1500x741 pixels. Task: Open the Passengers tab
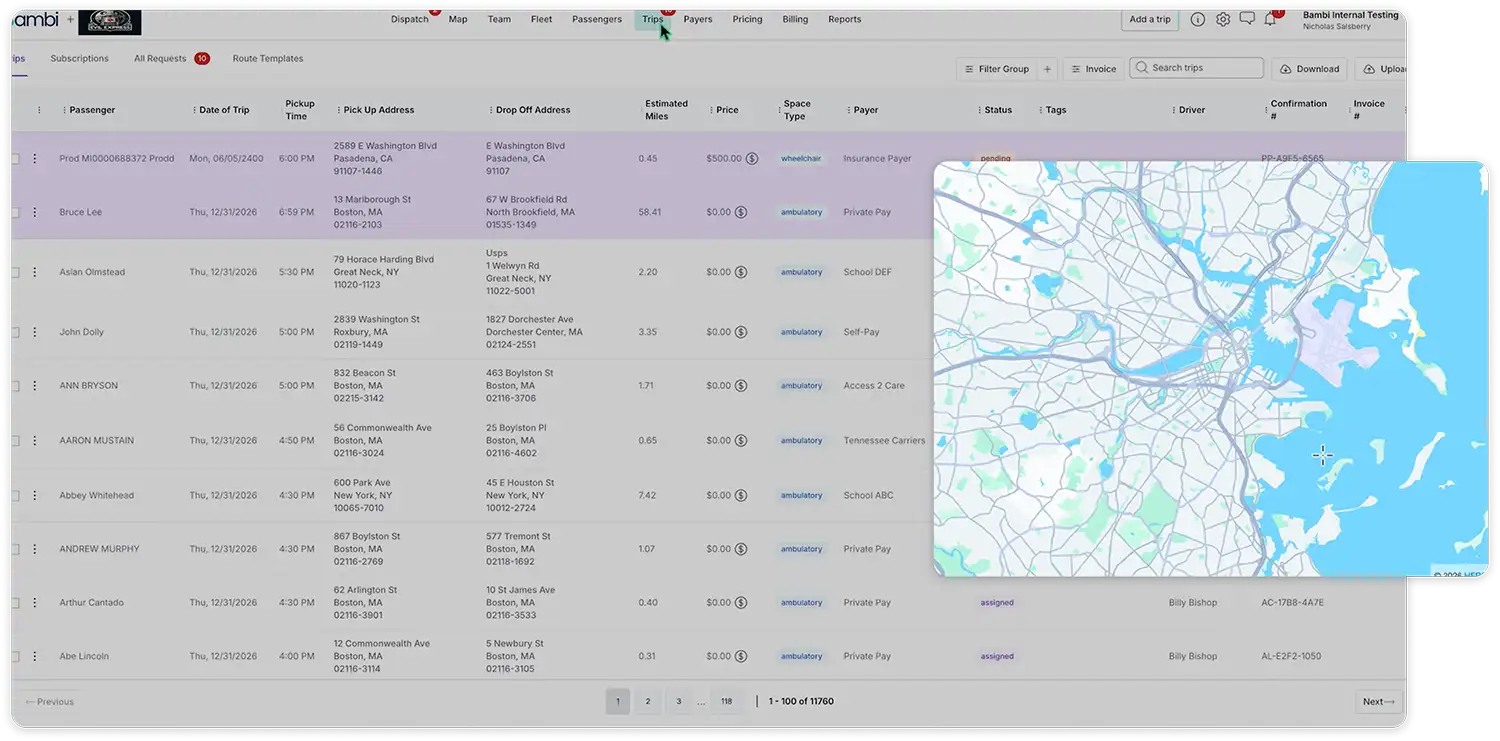(x=597, y=19)
